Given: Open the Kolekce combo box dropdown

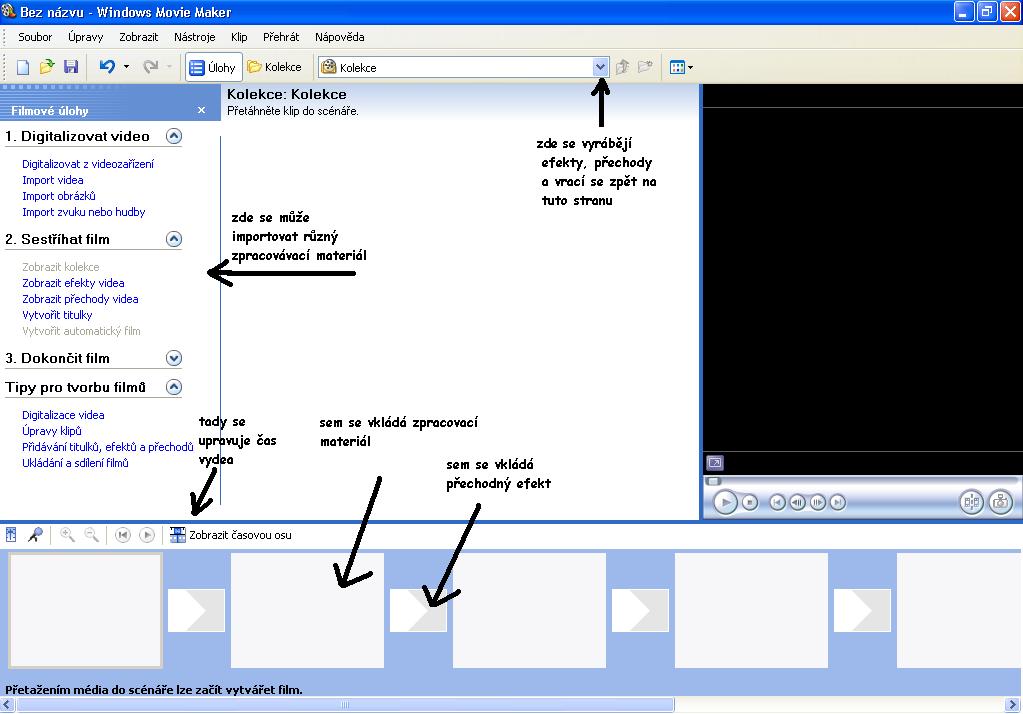Looking at the screenshot, I should [600, 67].
